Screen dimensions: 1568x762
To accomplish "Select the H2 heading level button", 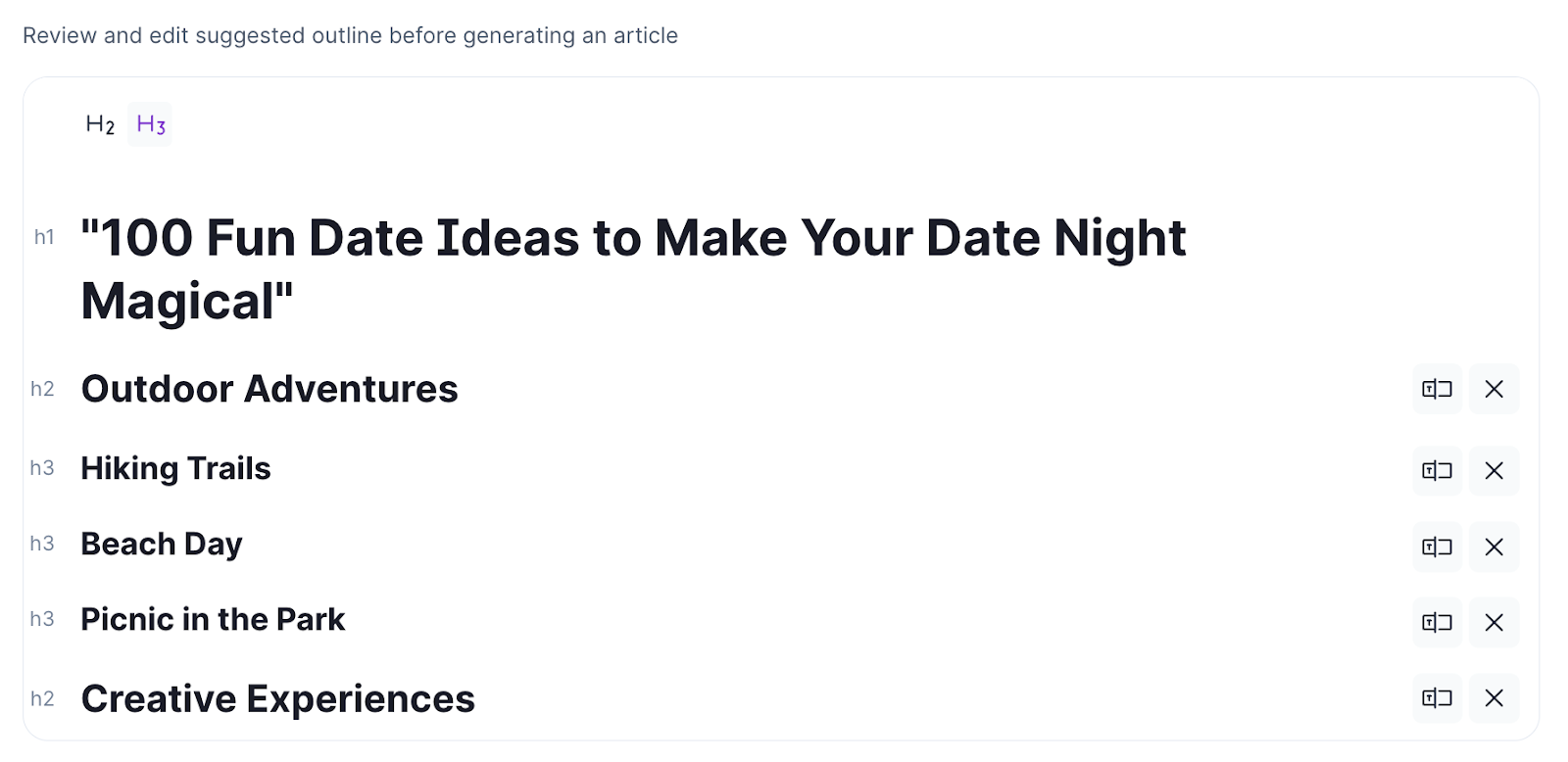I will [100, 124].
